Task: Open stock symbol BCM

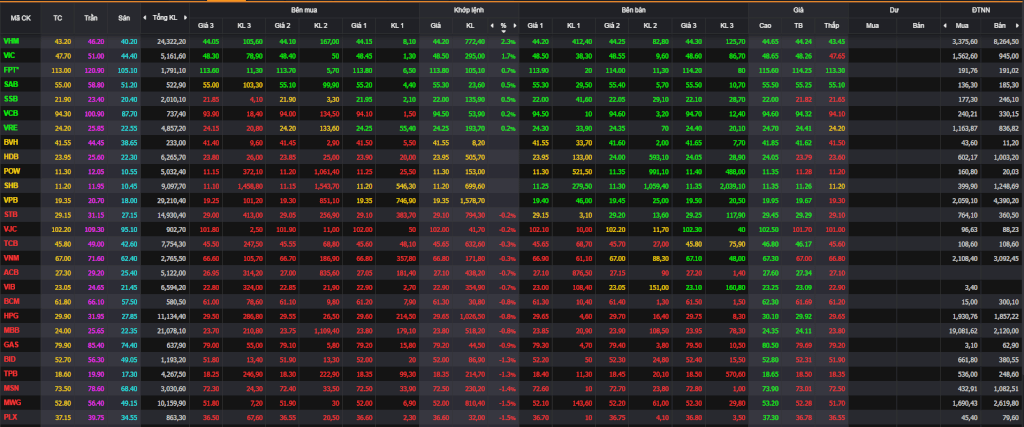Action: 11,300
